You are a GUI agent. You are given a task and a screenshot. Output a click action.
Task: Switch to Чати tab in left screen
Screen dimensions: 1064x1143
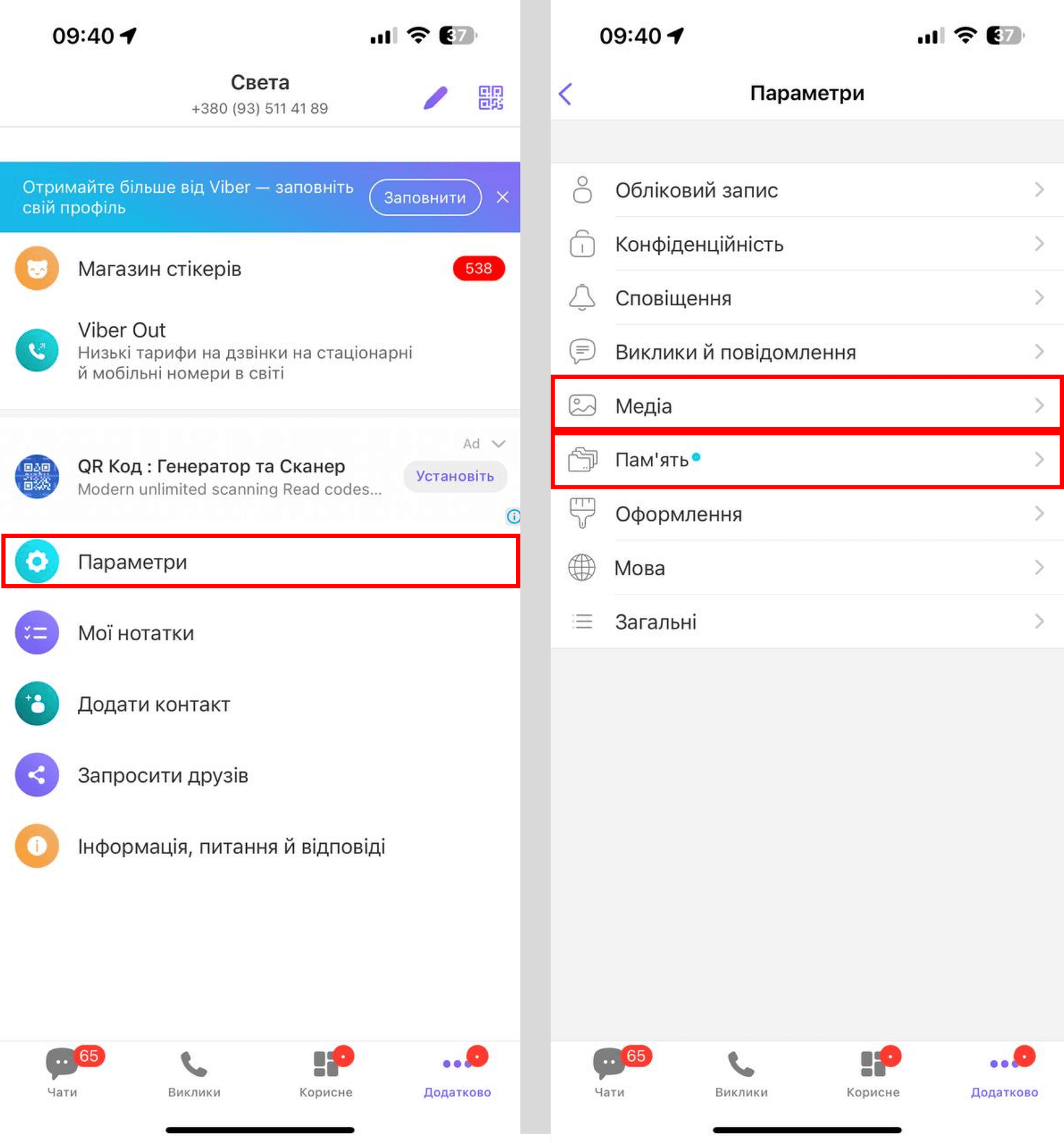63,1071
